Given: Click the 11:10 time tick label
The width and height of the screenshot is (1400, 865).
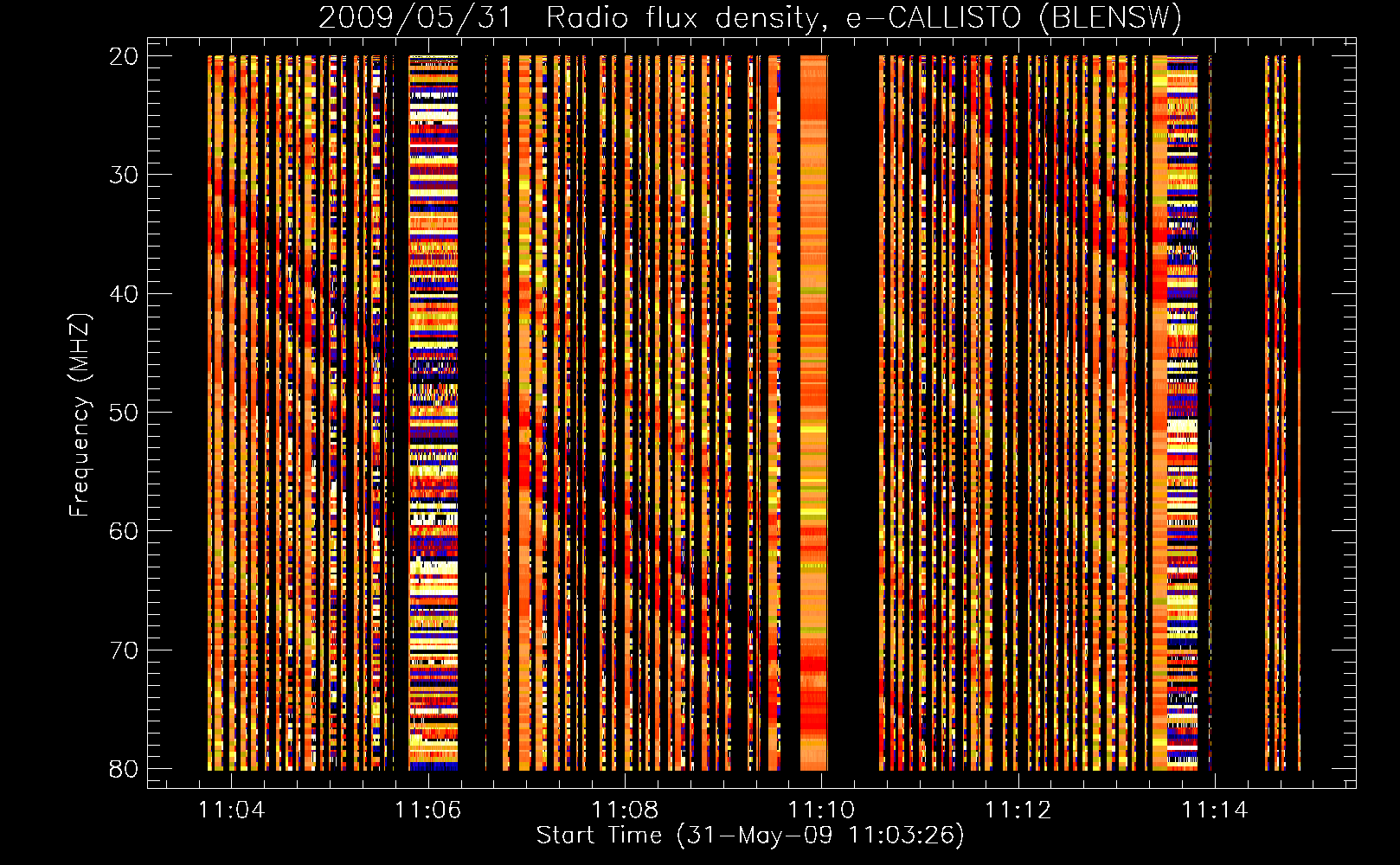Looking at the screenshot, I should coord(820,810).
